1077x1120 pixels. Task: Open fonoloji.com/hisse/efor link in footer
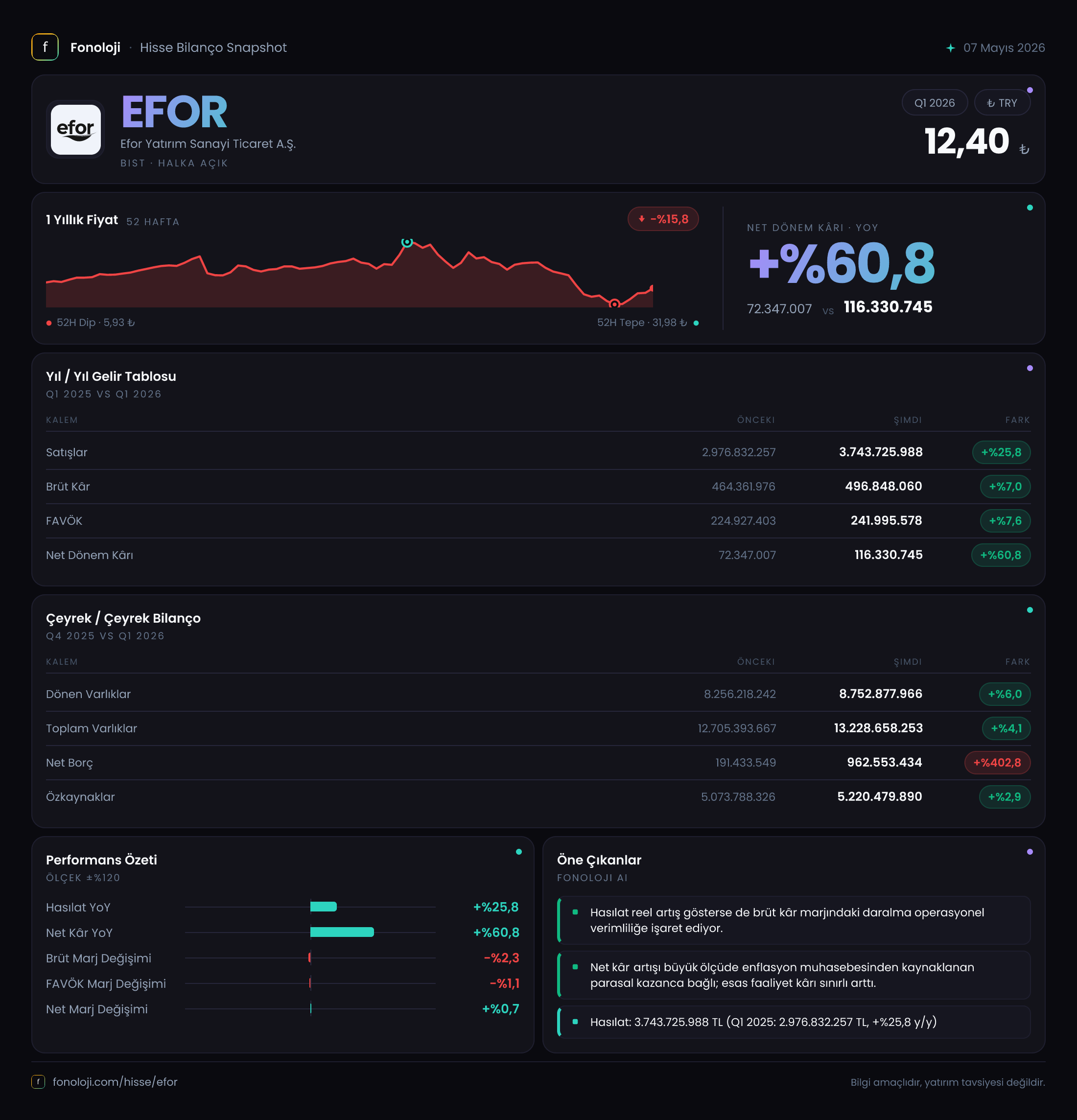coord(115,1082)
